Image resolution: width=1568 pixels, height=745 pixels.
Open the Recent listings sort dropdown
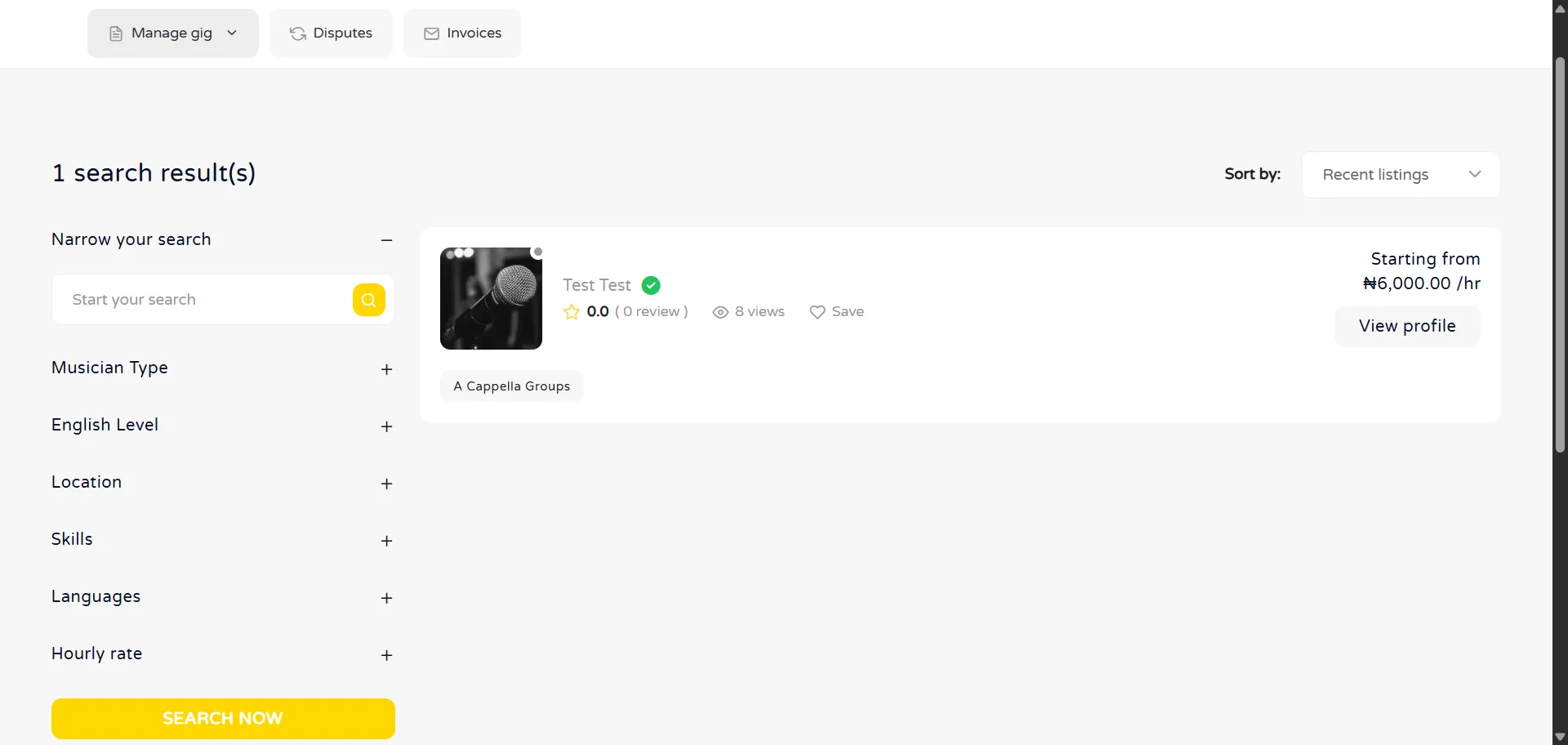coord(1401,175)
